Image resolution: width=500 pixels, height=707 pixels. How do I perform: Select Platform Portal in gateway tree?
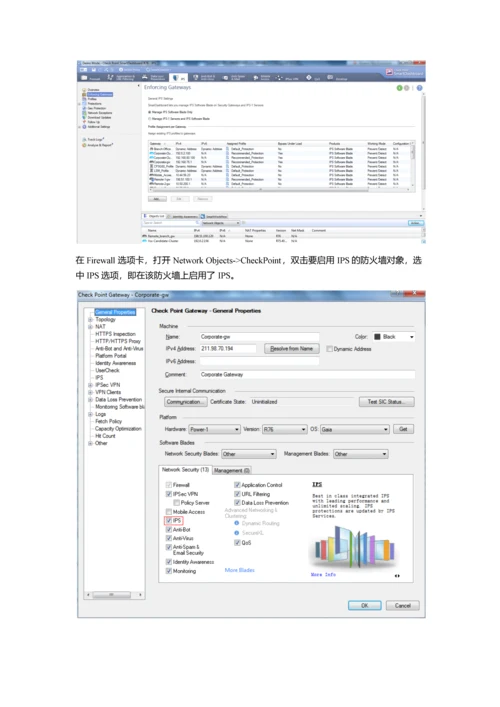[x=110, y=356]
